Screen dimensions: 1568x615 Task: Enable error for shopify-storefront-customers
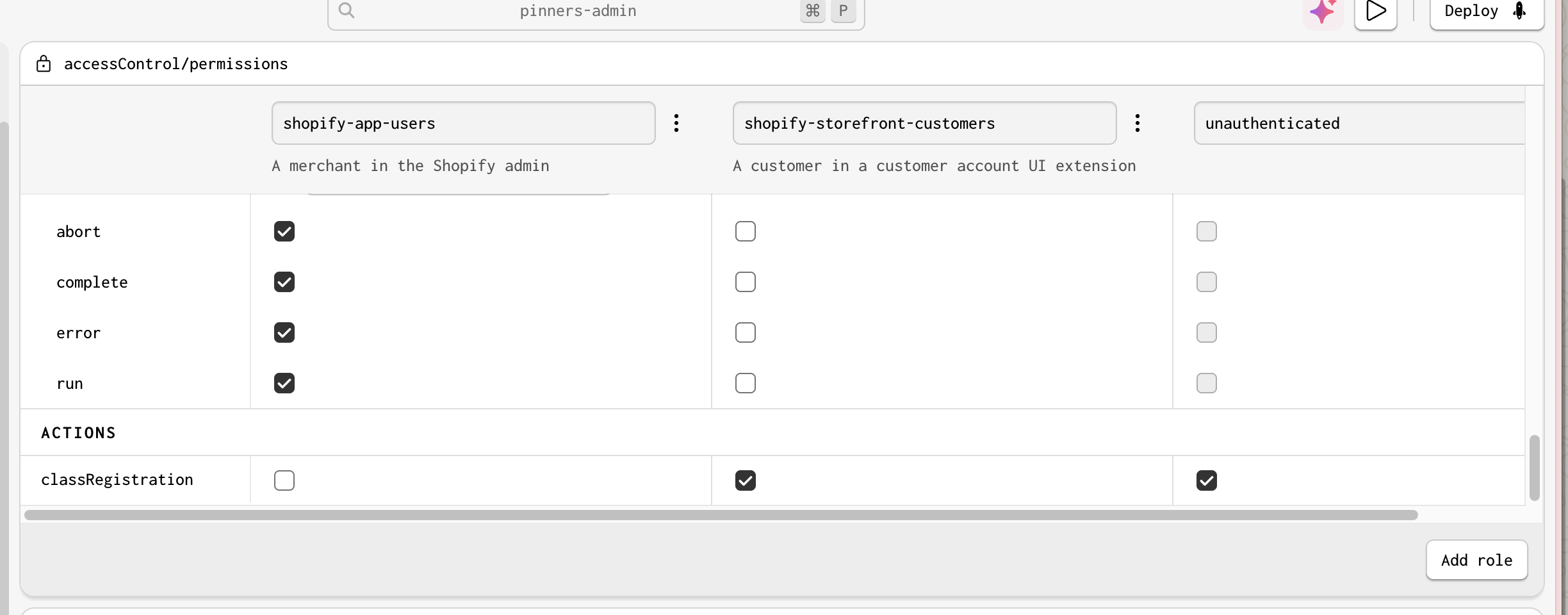pos(746,332)
